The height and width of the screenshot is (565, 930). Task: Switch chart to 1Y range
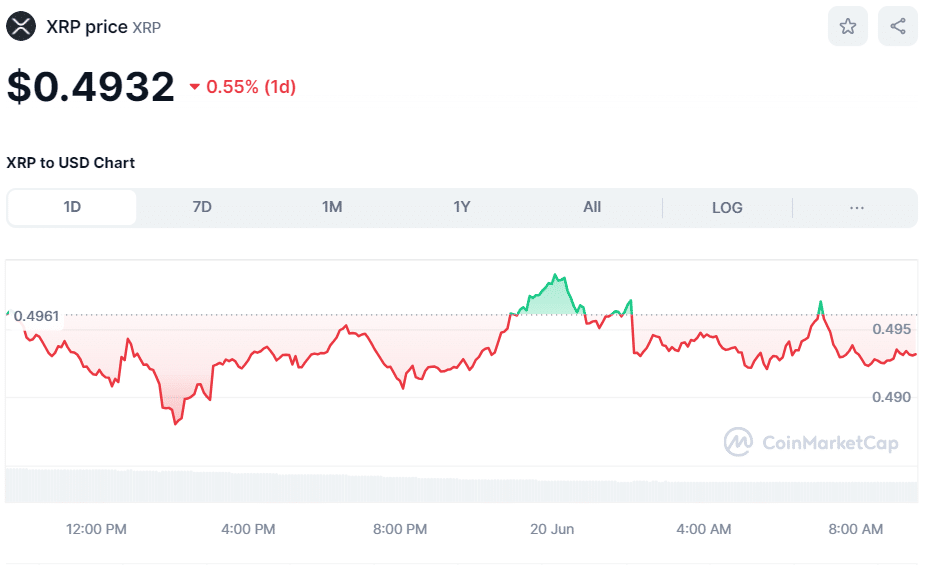462,207
